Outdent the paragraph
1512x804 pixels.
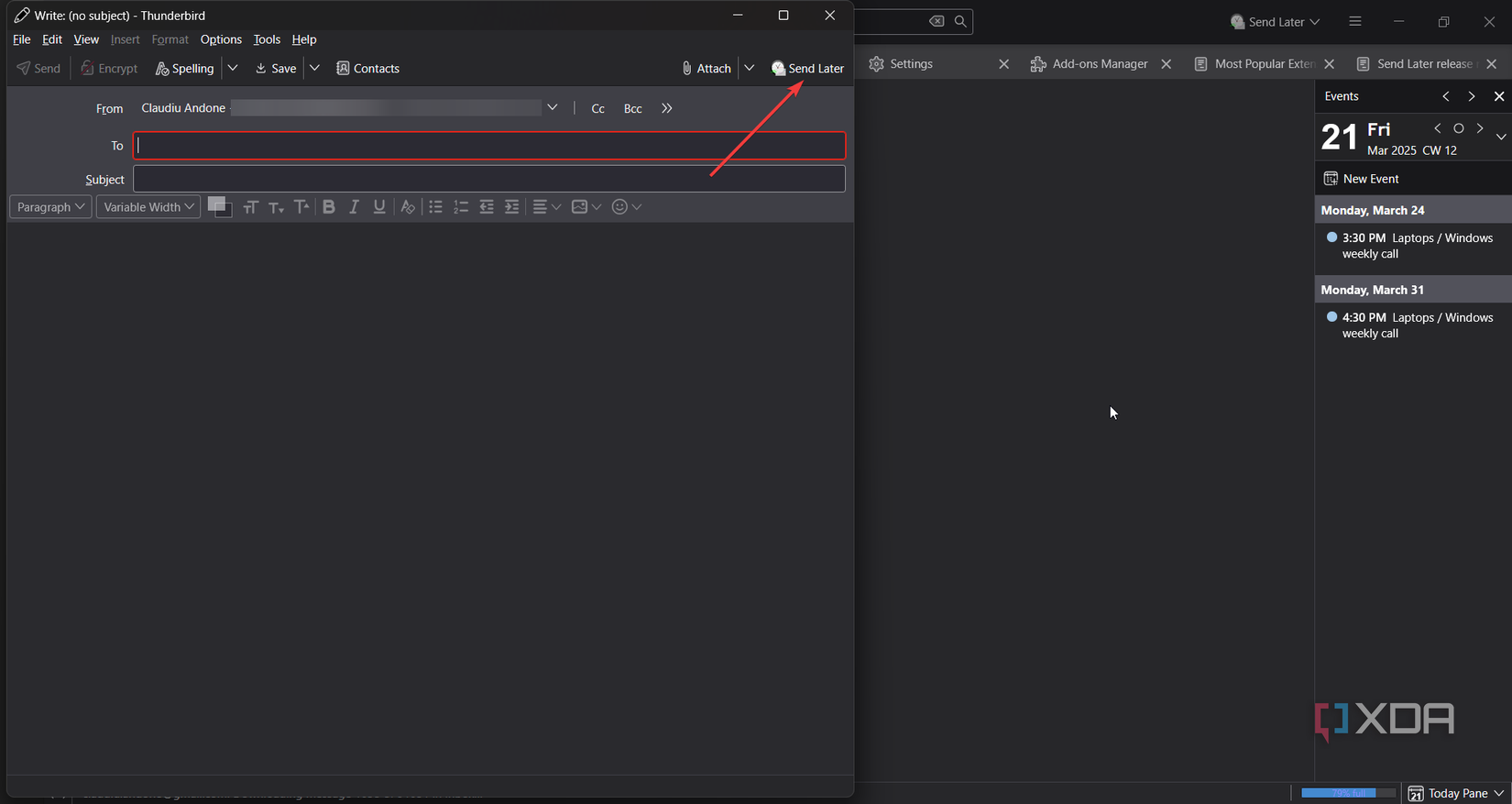(x=487, y=207)
